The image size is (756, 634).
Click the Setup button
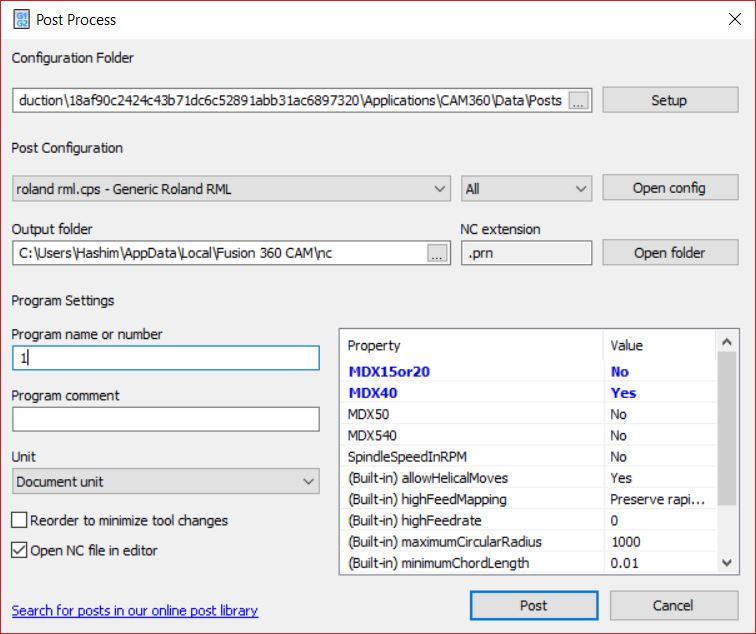670,100
